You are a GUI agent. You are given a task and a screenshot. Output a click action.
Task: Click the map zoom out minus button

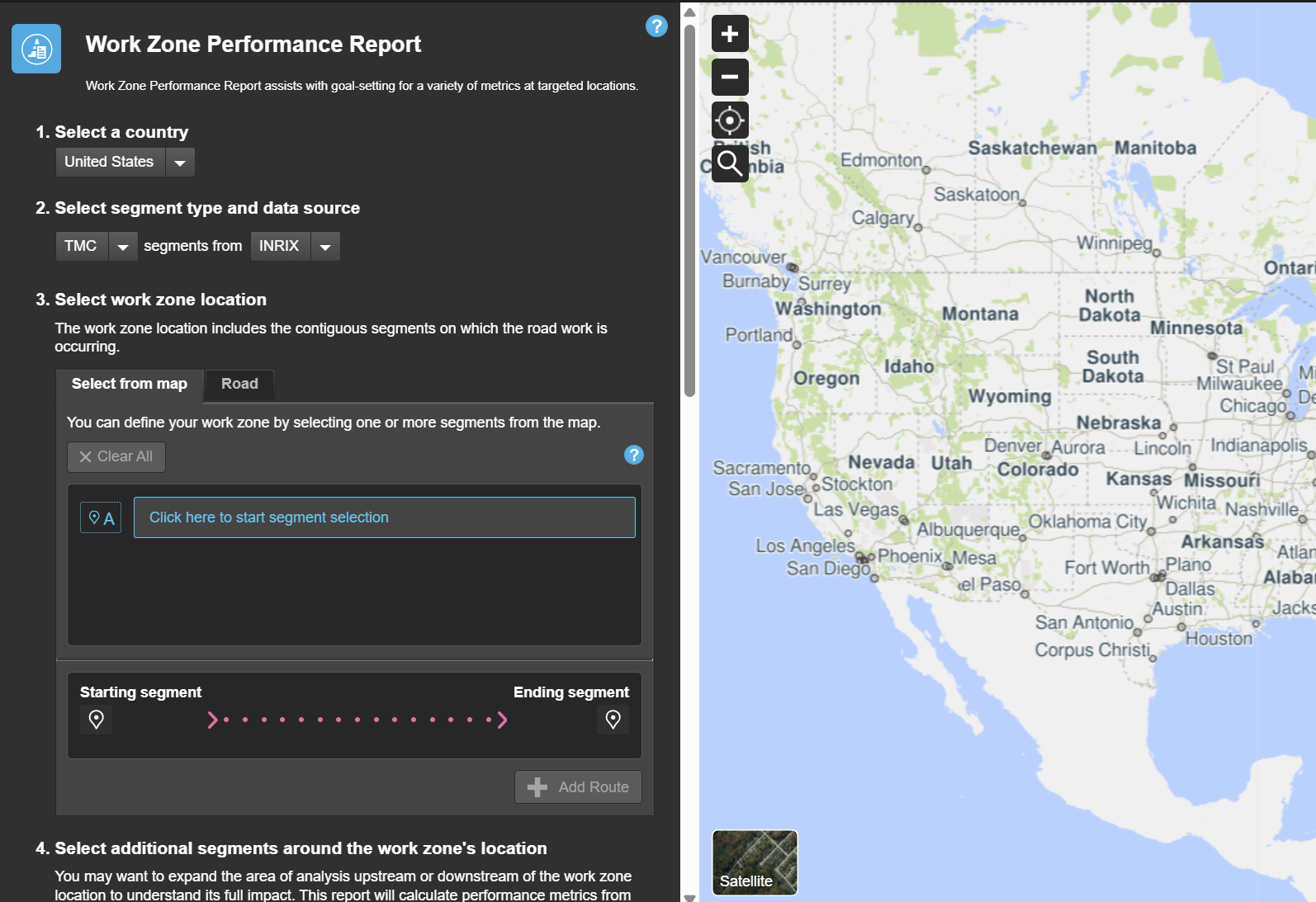click(x=730, y=77)
